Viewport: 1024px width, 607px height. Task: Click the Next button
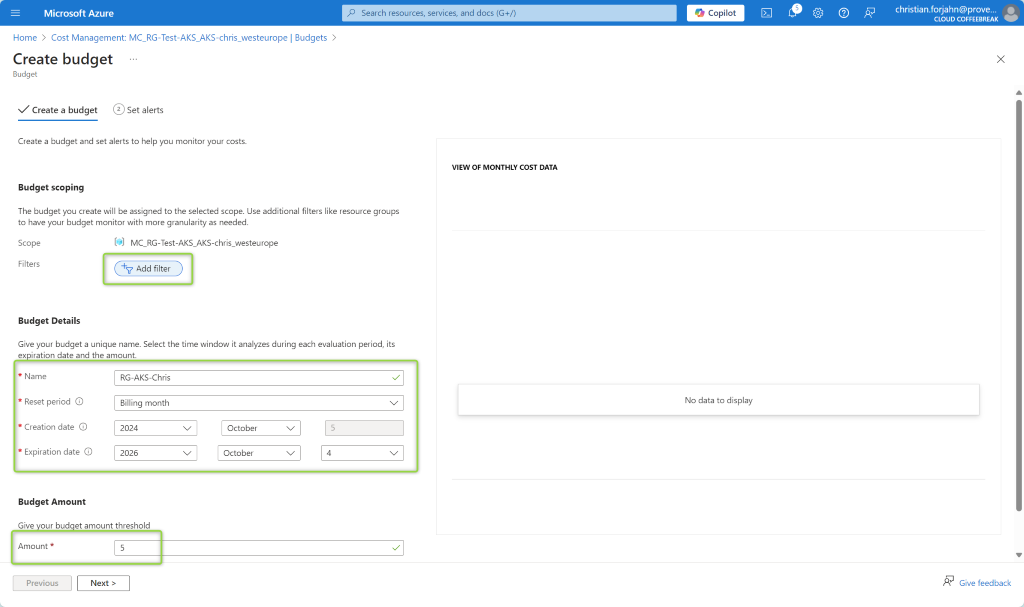tap(103, 583)
